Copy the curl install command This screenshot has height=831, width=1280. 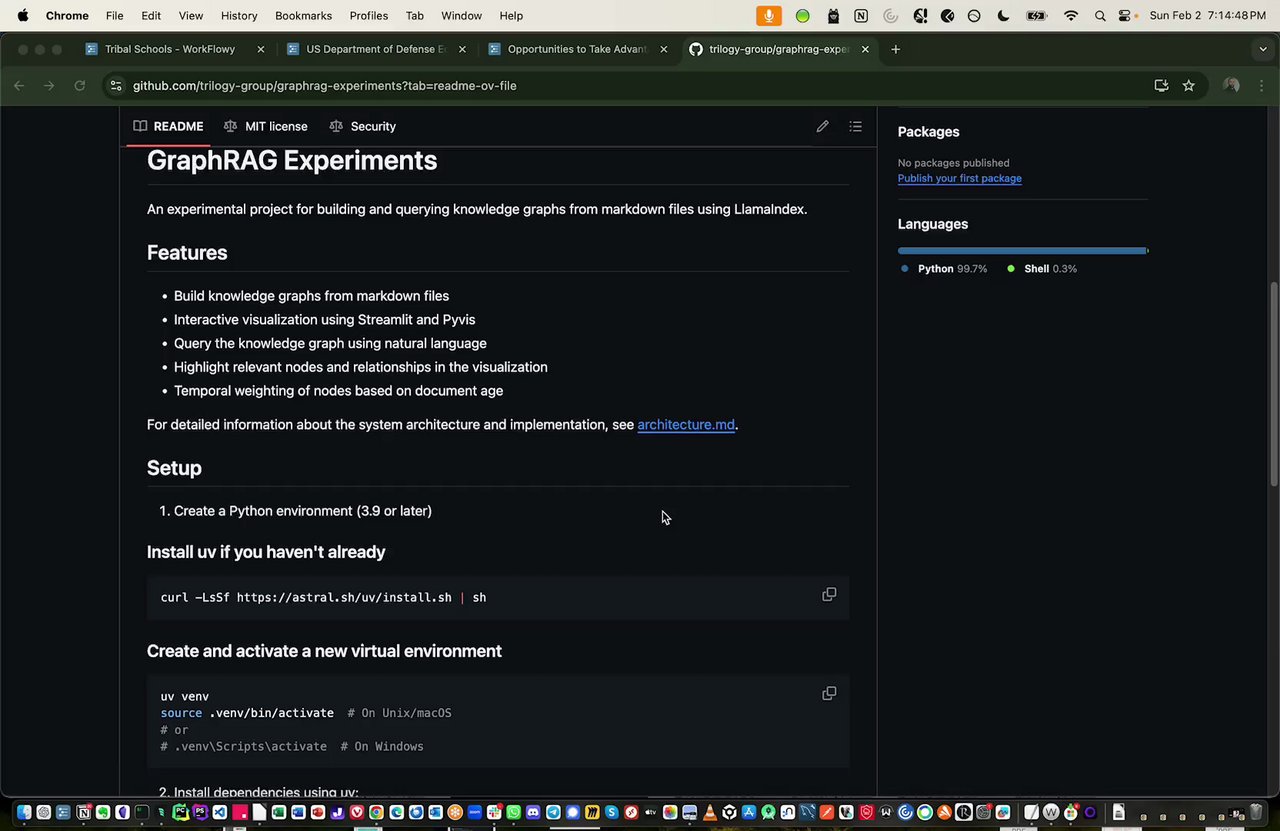click(829, 595)
